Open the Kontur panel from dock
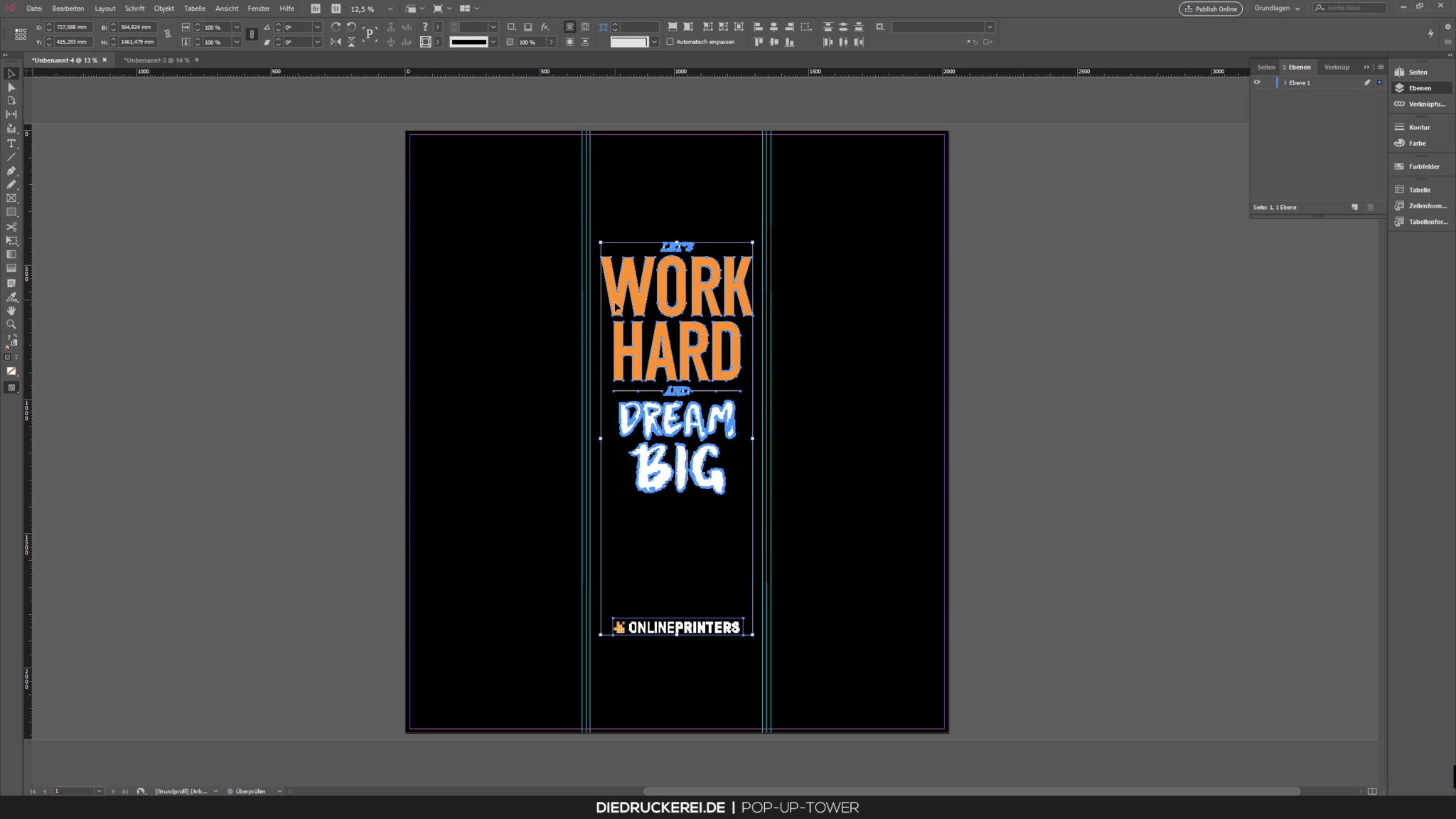Image resolution: width=1456 pixels, height=819 pixels. coord(1419,127)
